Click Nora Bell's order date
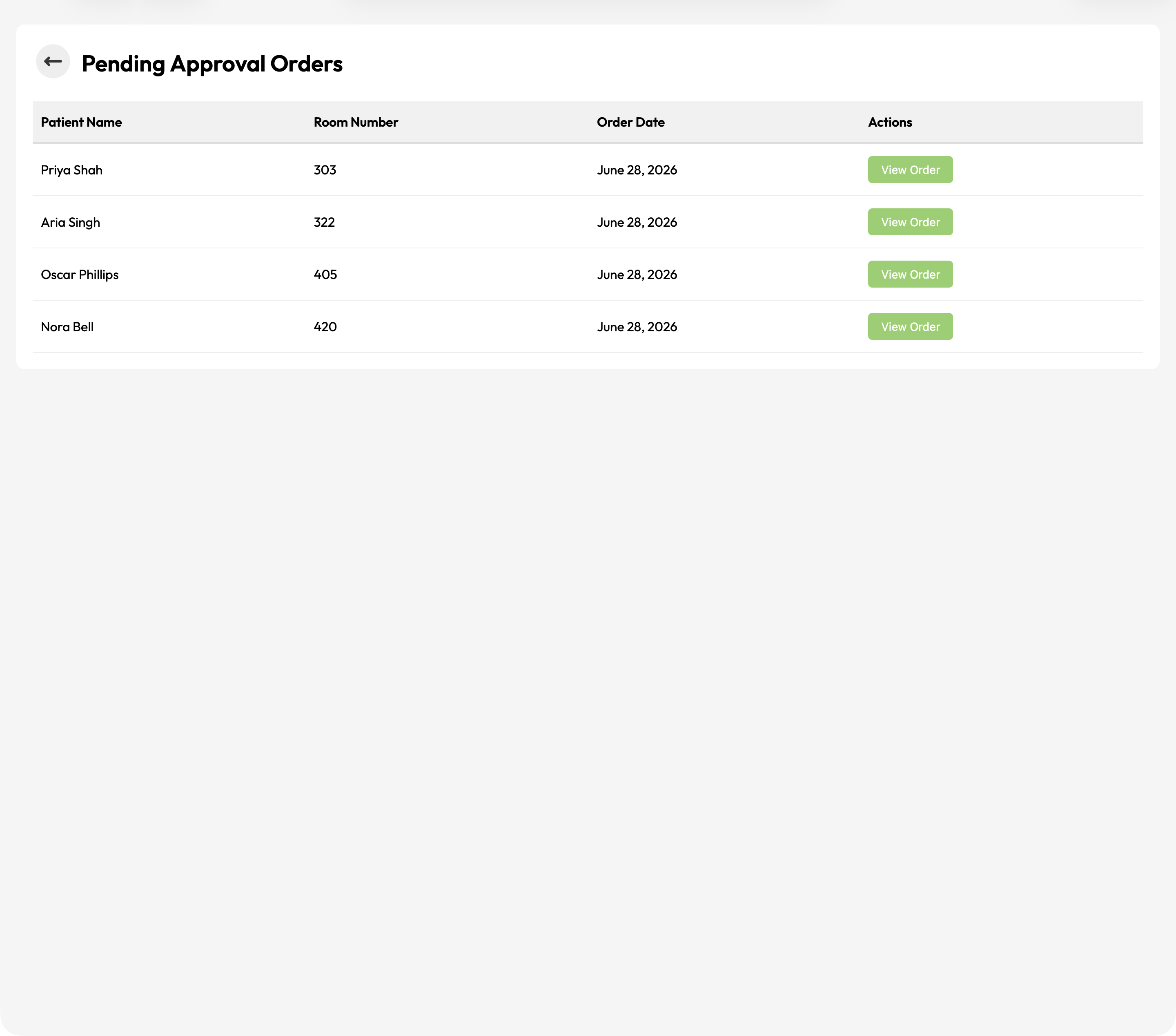This screenshot has height=1036, width=1176. pyautogui.click(x=637, y=327)
